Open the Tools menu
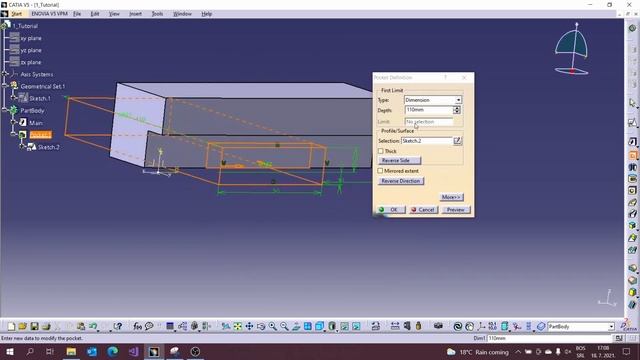640x360 pixels. coord(157,14)
